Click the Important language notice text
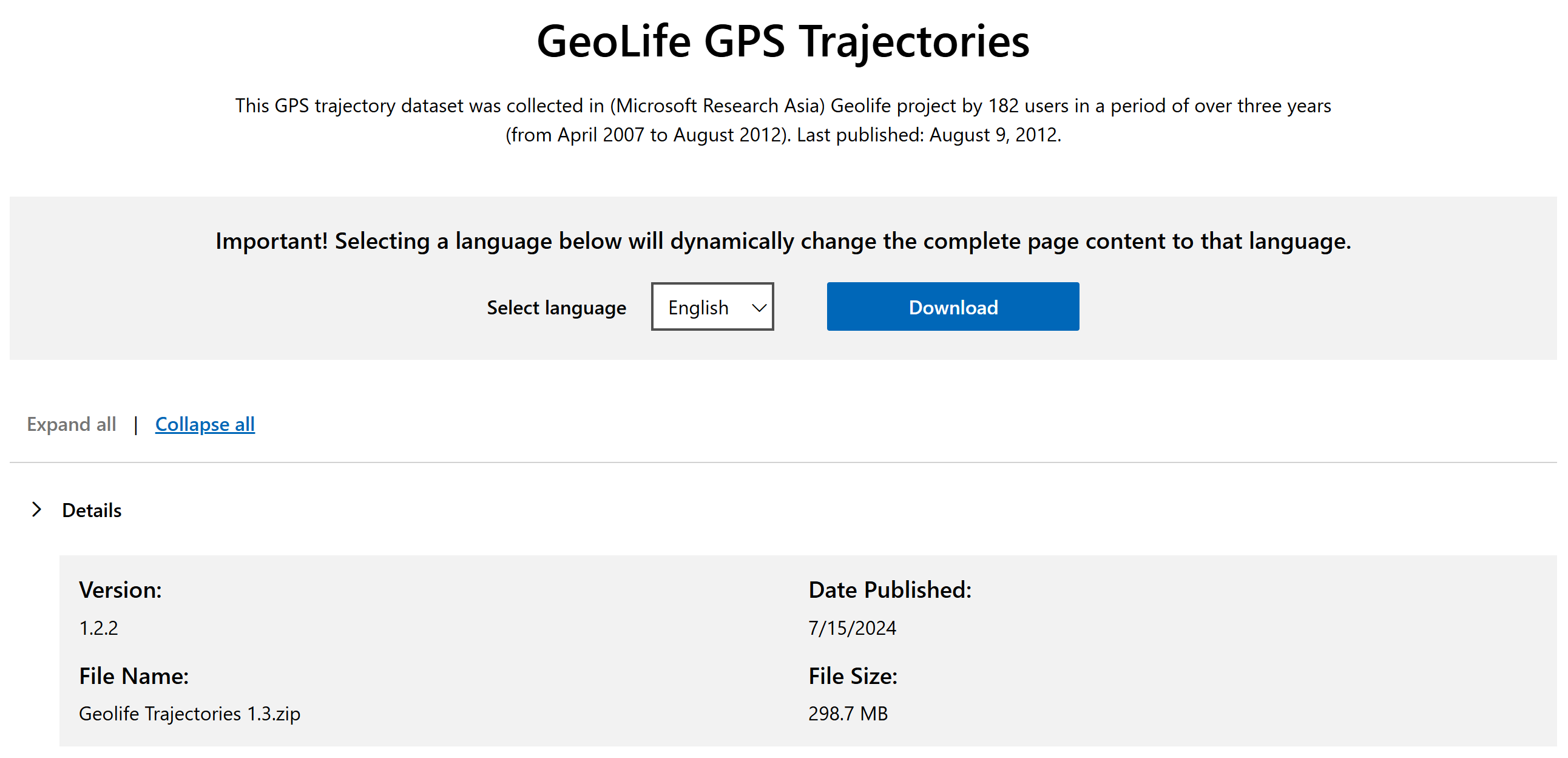 coord(783,241)
